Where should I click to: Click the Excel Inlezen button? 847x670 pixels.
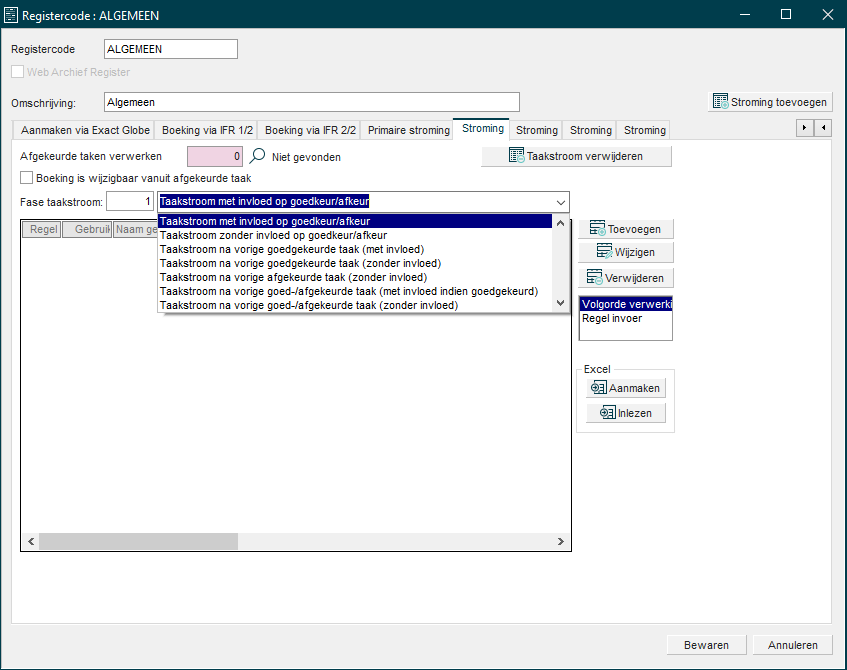pos(625,413)
